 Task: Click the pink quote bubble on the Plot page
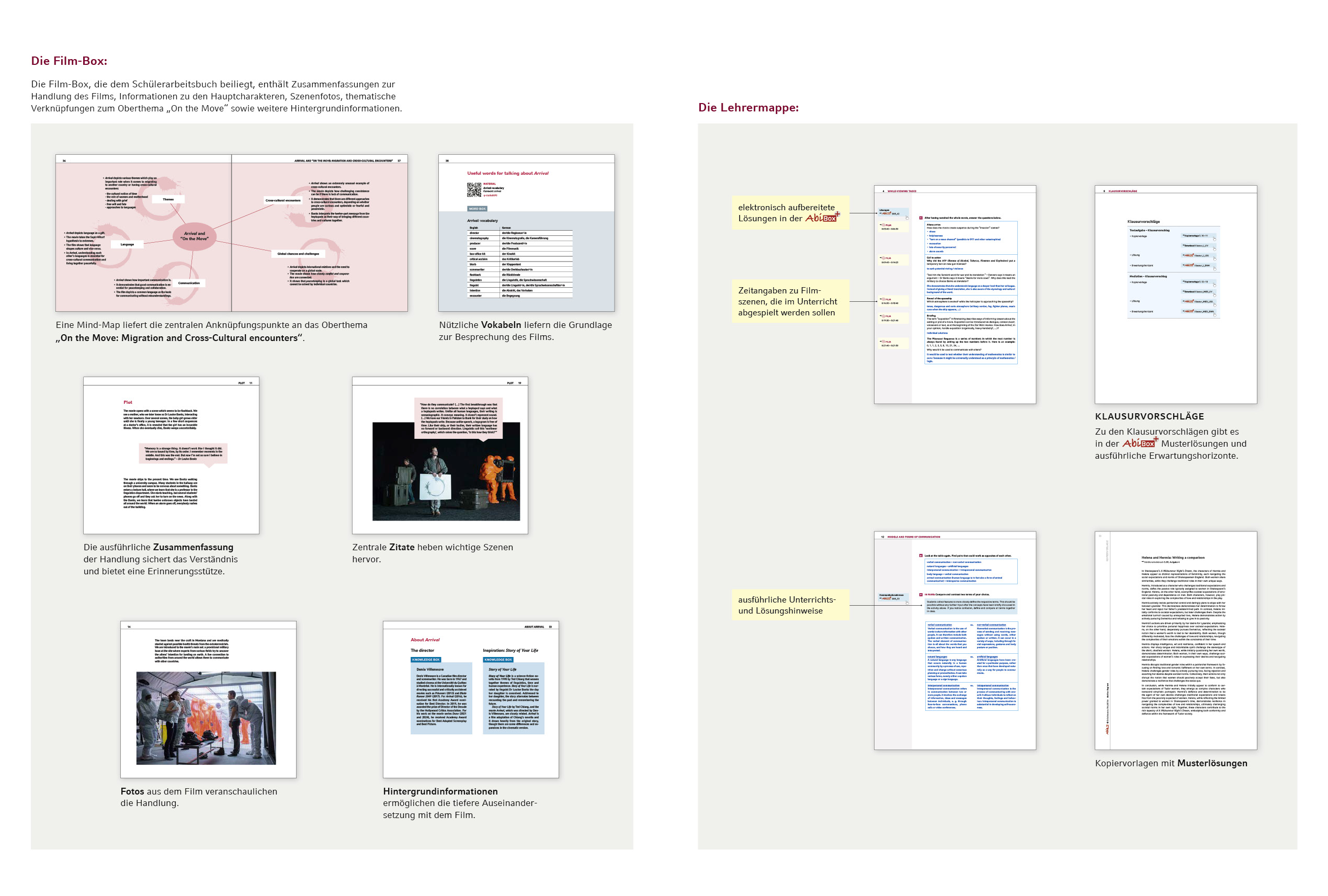coord(183,453)
